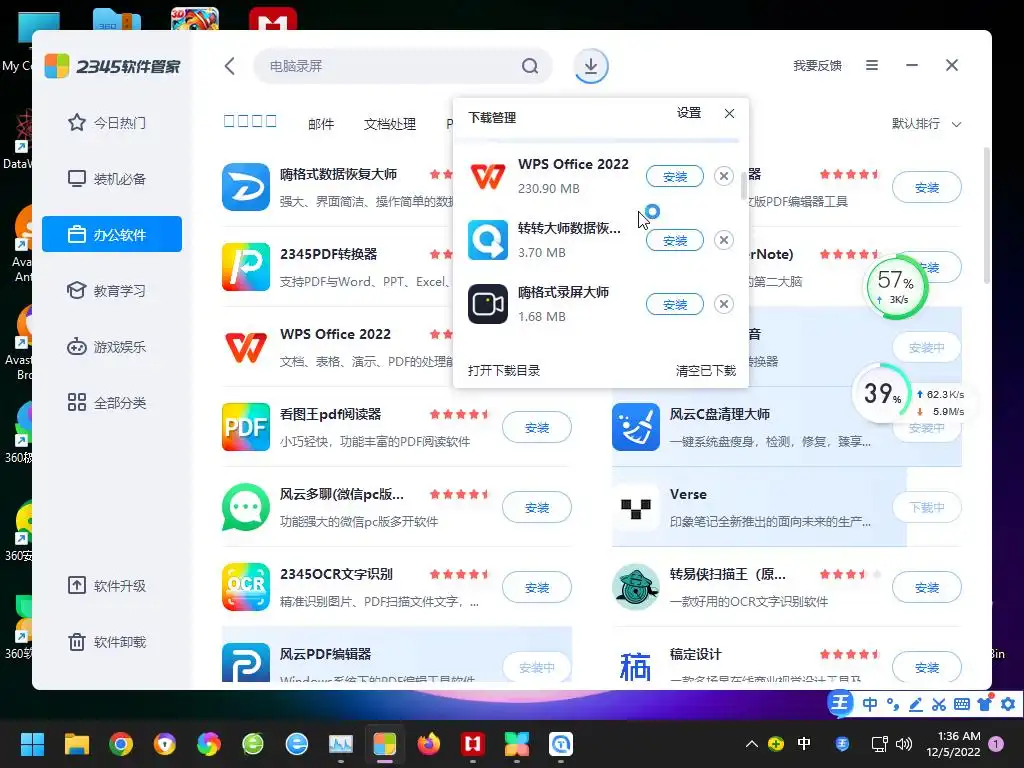Click WPS Office 2022 icon in download list
The height and width of the screenshot is (768, 1024).
(488, 176)
